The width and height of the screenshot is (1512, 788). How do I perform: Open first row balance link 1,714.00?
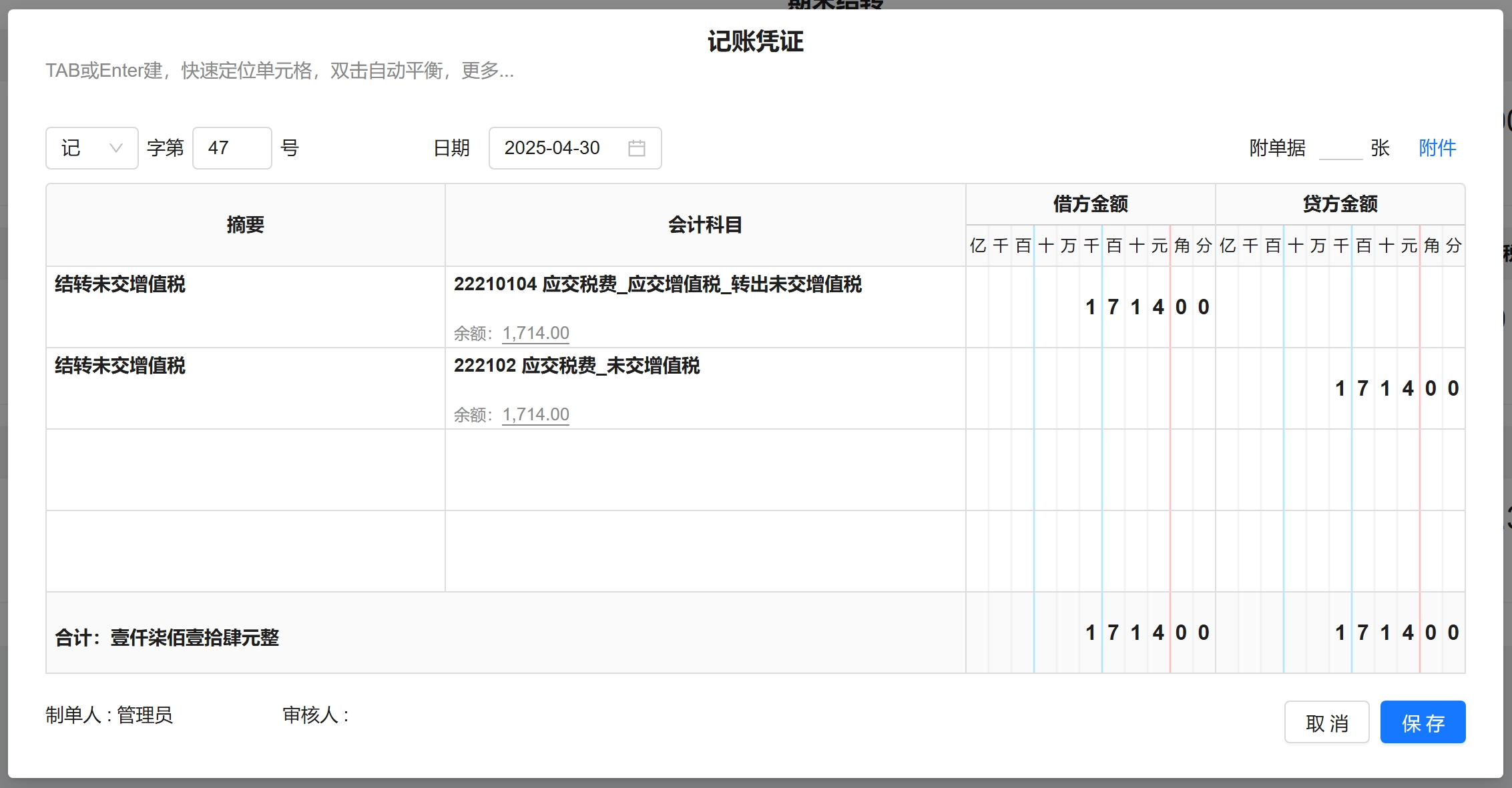tap(535, 333)
